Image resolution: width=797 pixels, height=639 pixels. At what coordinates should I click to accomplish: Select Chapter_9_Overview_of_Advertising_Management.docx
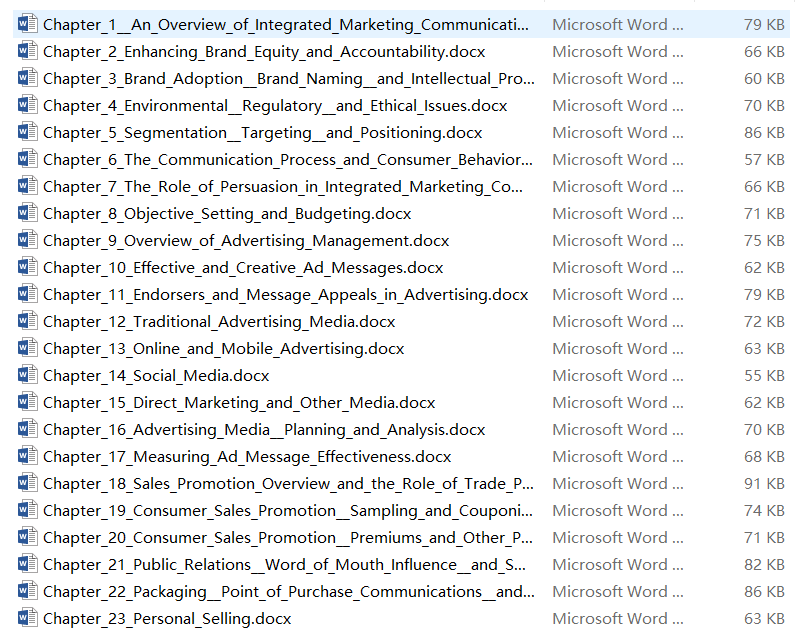pyautogui.click(x=246, y=240)
